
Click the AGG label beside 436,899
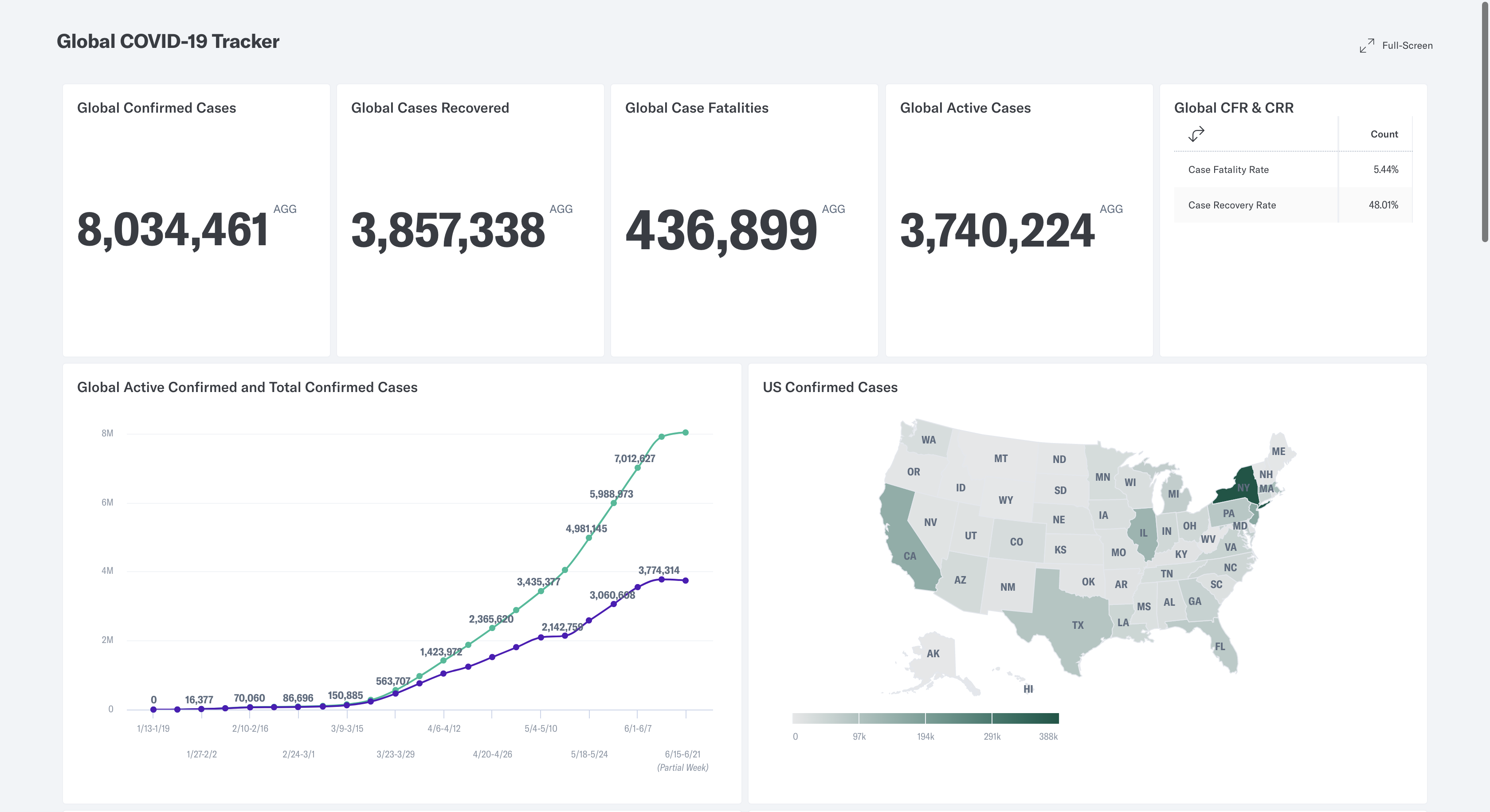pos(833,209)
